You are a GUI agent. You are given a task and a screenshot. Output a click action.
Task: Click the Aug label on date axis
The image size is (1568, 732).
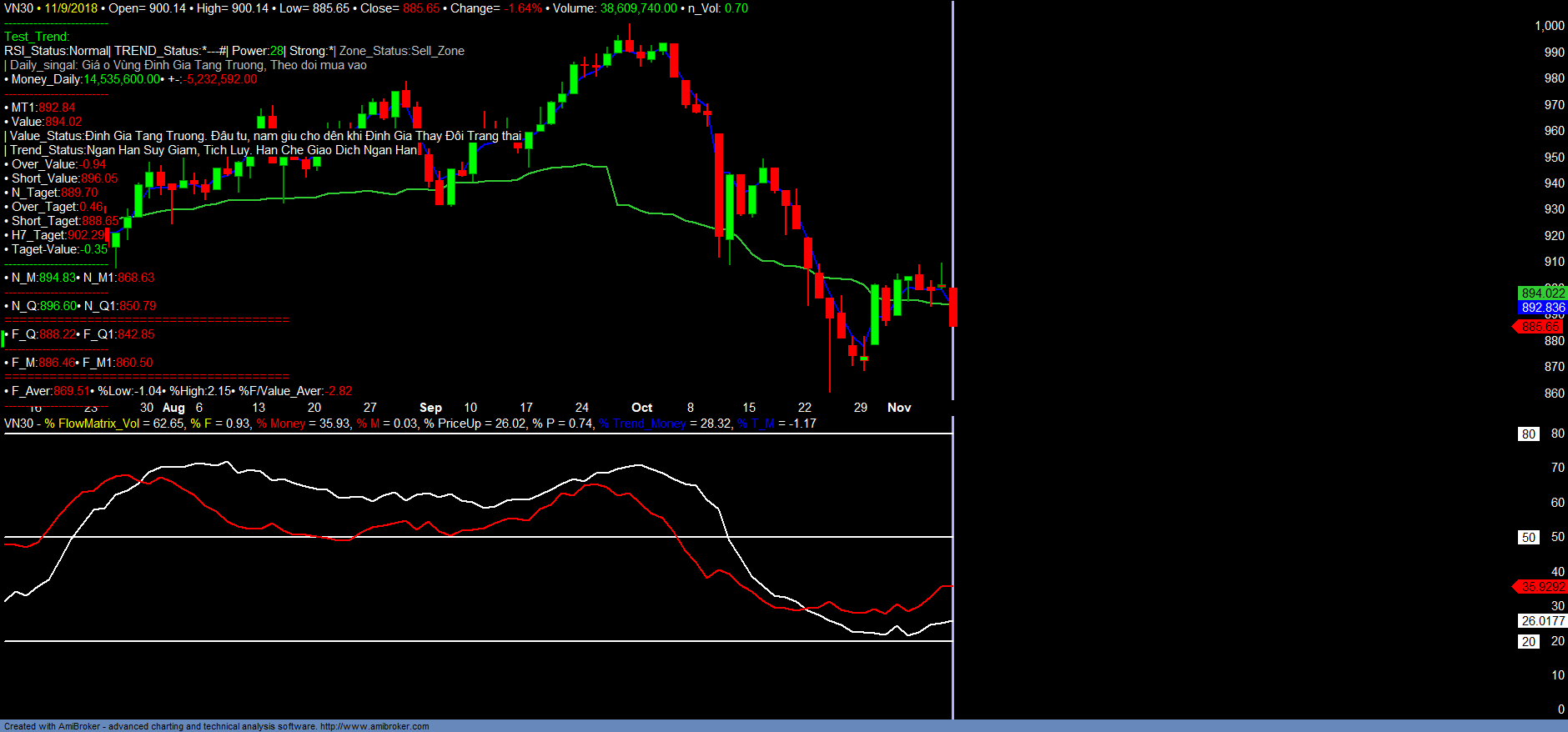(173, 408)
